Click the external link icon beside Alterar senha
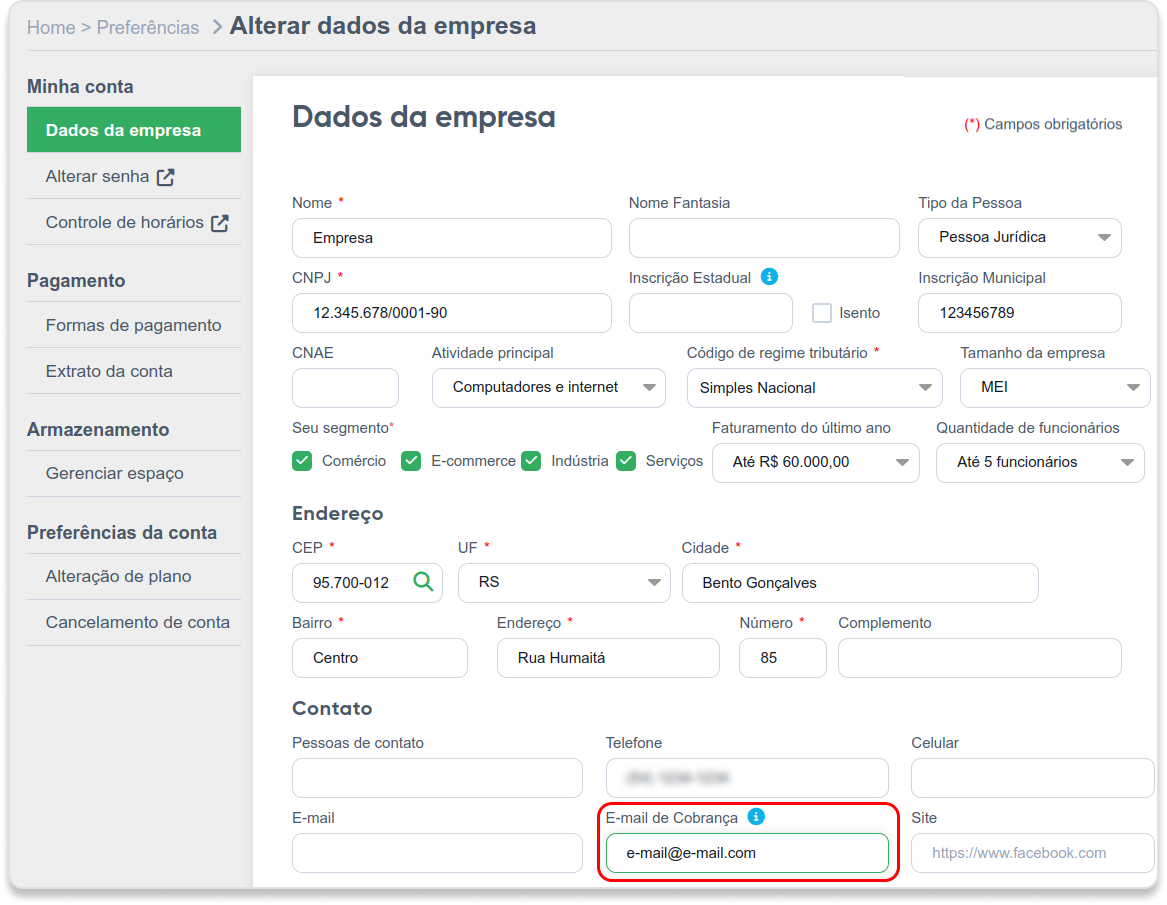1167x905 pixels. click(x=165, y=177)
